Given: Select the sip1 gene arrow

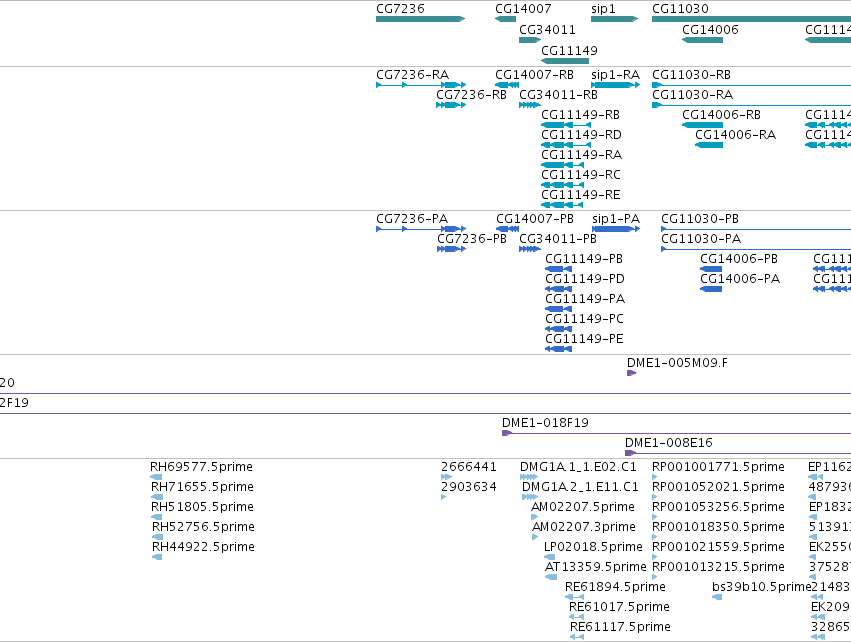Looking at the screenshot, I should (x=615, y=19).
